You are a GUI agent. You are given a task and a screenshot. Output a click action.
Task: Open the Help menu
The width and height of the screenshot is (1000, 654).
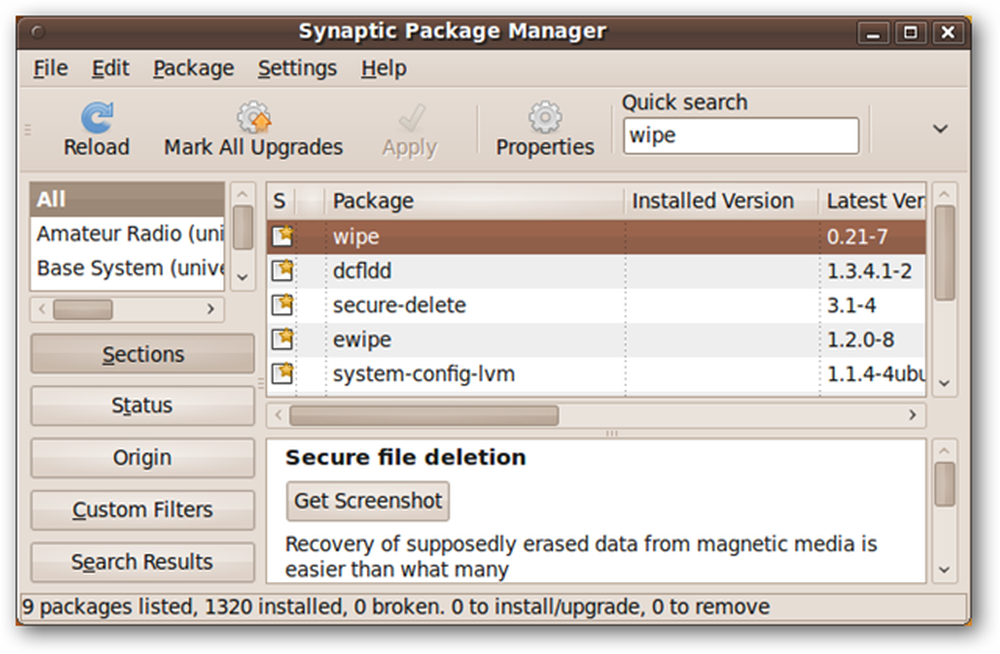click(384, 68)
